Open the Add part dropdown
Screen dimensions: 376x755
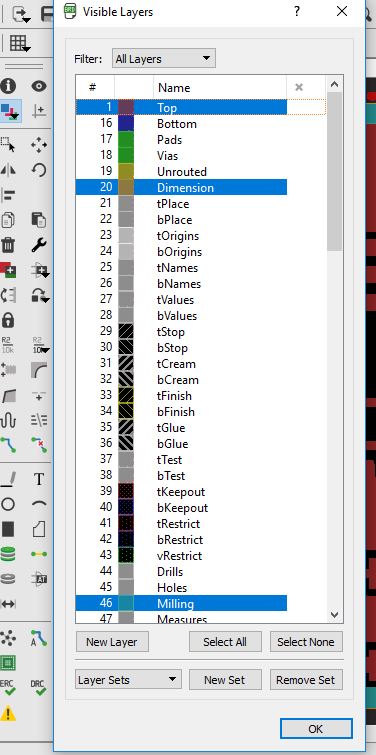click(x=39, y=270)
